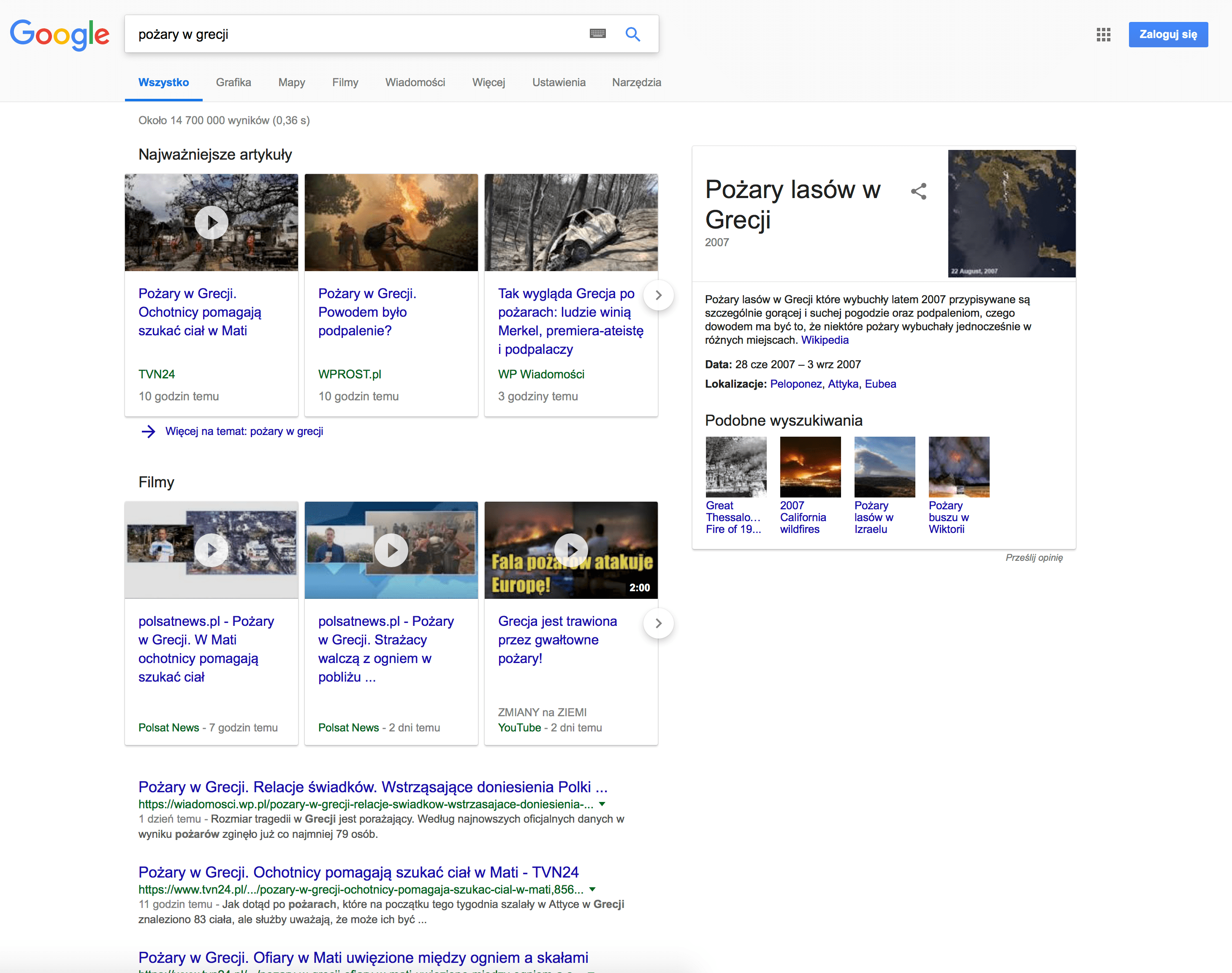The width and height of the screenshot is (1232, 973).
Task: Click the 'Zaloguj się' sign-in button
Action: pos(1168,35)
